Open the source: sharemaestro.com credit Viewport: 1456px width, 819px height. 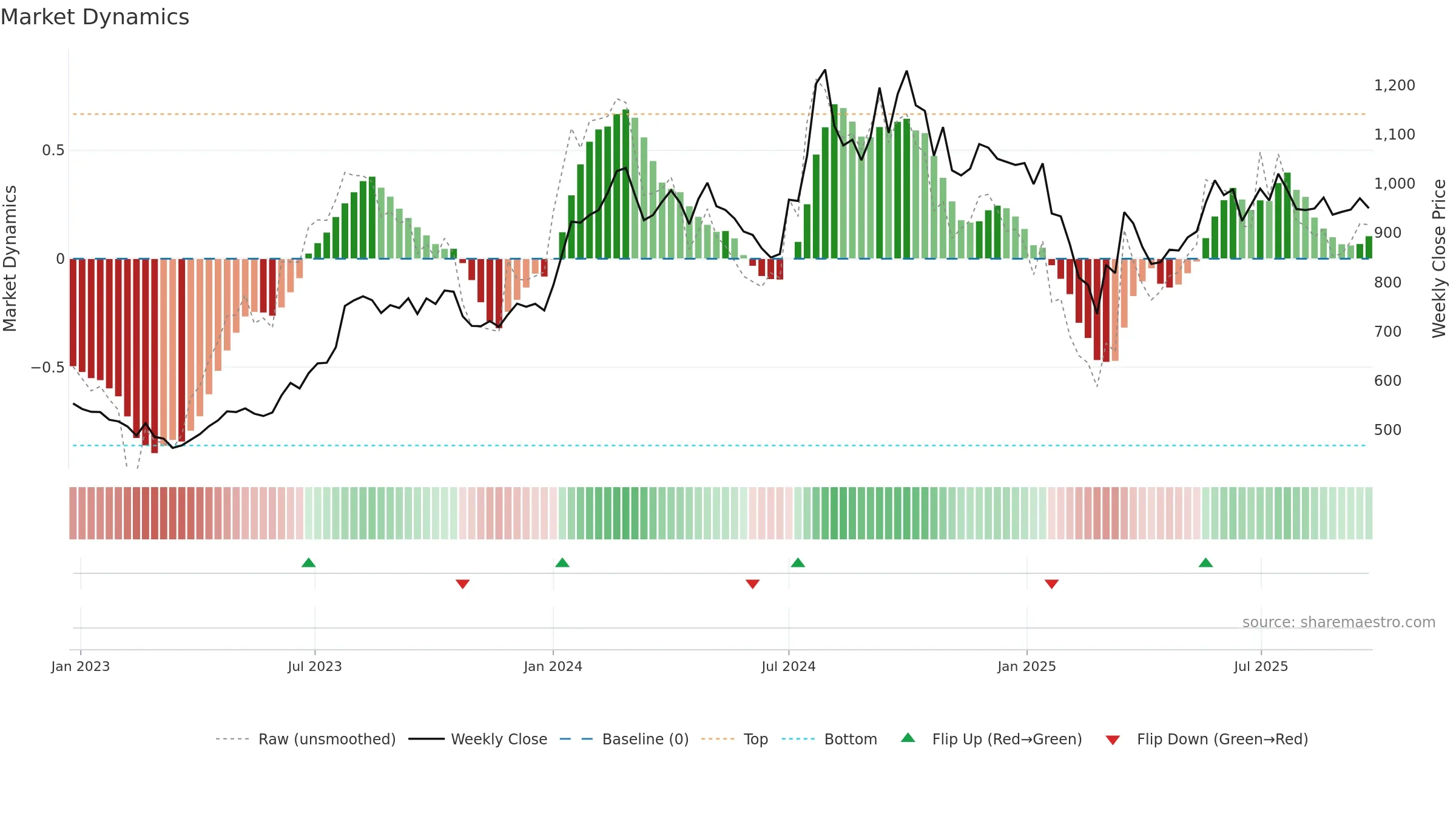[1339, 622]
